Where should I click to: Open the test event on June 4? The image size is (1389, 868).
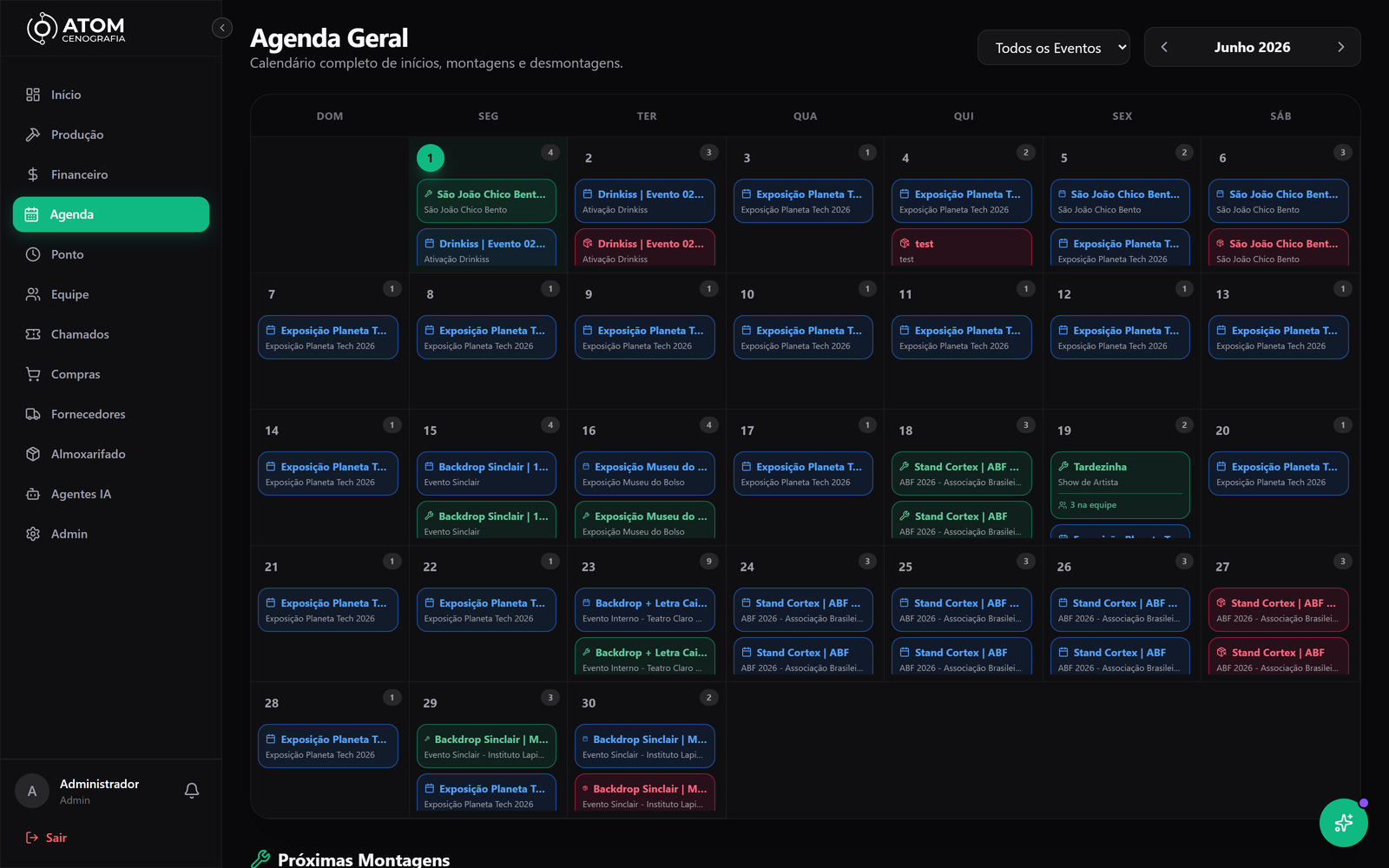pyautogui.click(x=962, y=249)
